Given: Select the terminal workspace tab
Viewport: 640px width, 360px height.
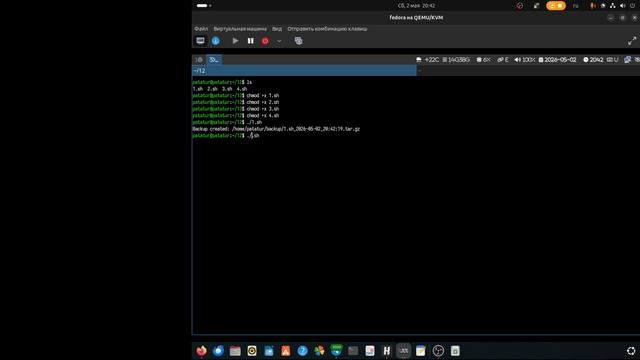Looking at the screenshot, I should pyautogui.click(x=214, y=60).
